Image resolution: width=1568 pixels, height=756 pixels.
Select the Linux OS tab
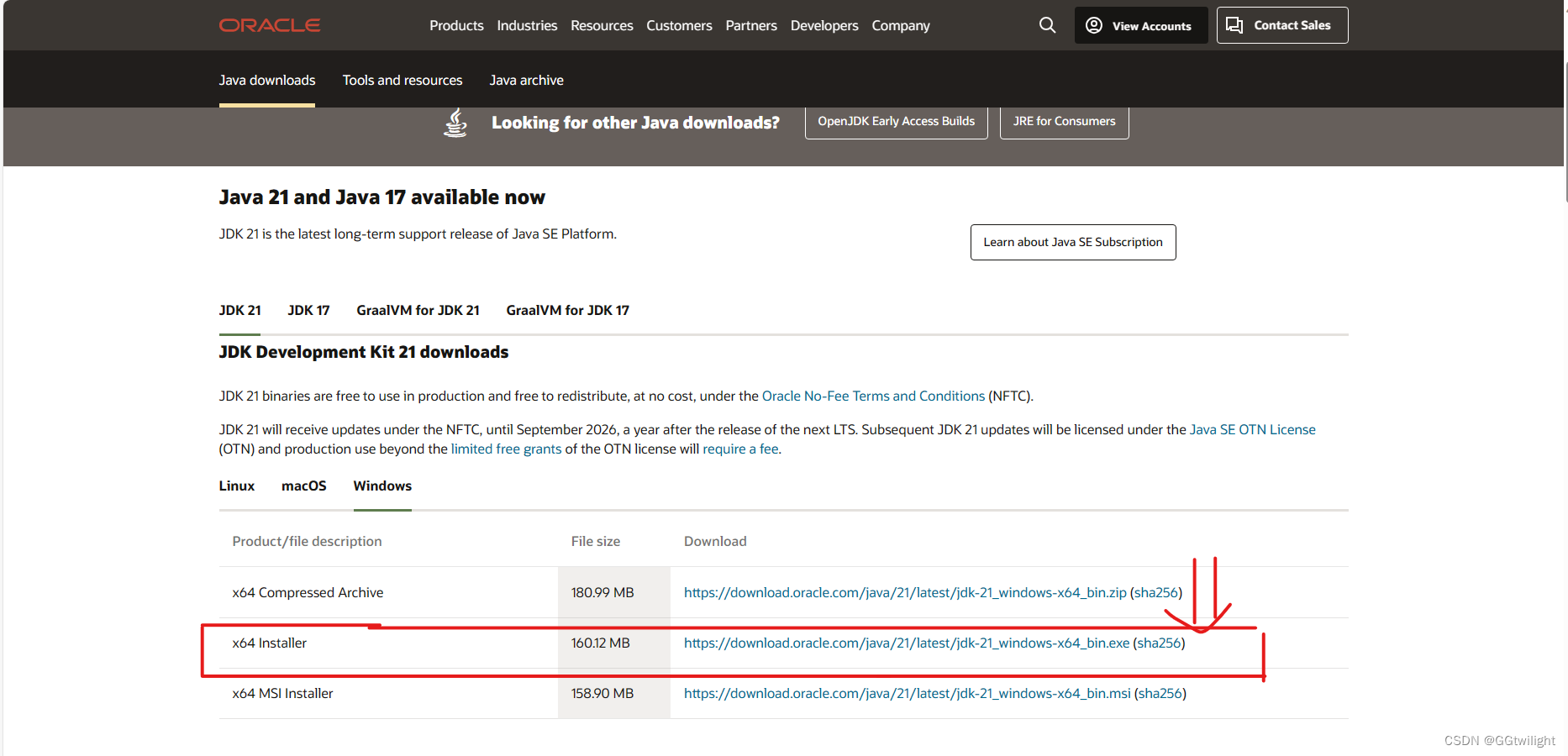tap(237, 486)
